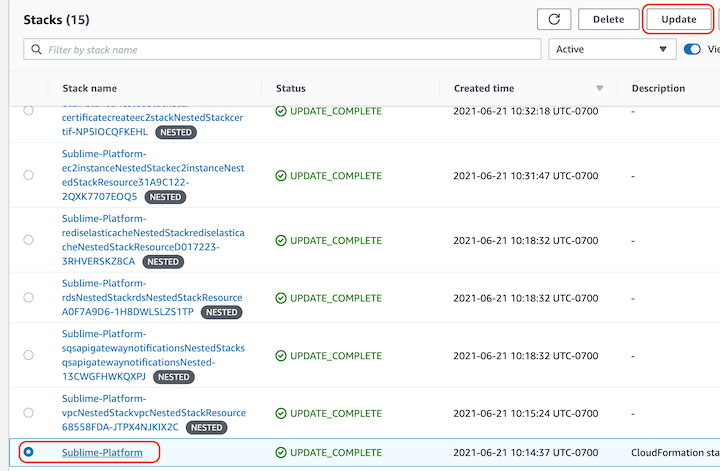Viewport: 720px width, 471px height.
Task: Click the Stack name column header
Action: coord(90,88)
